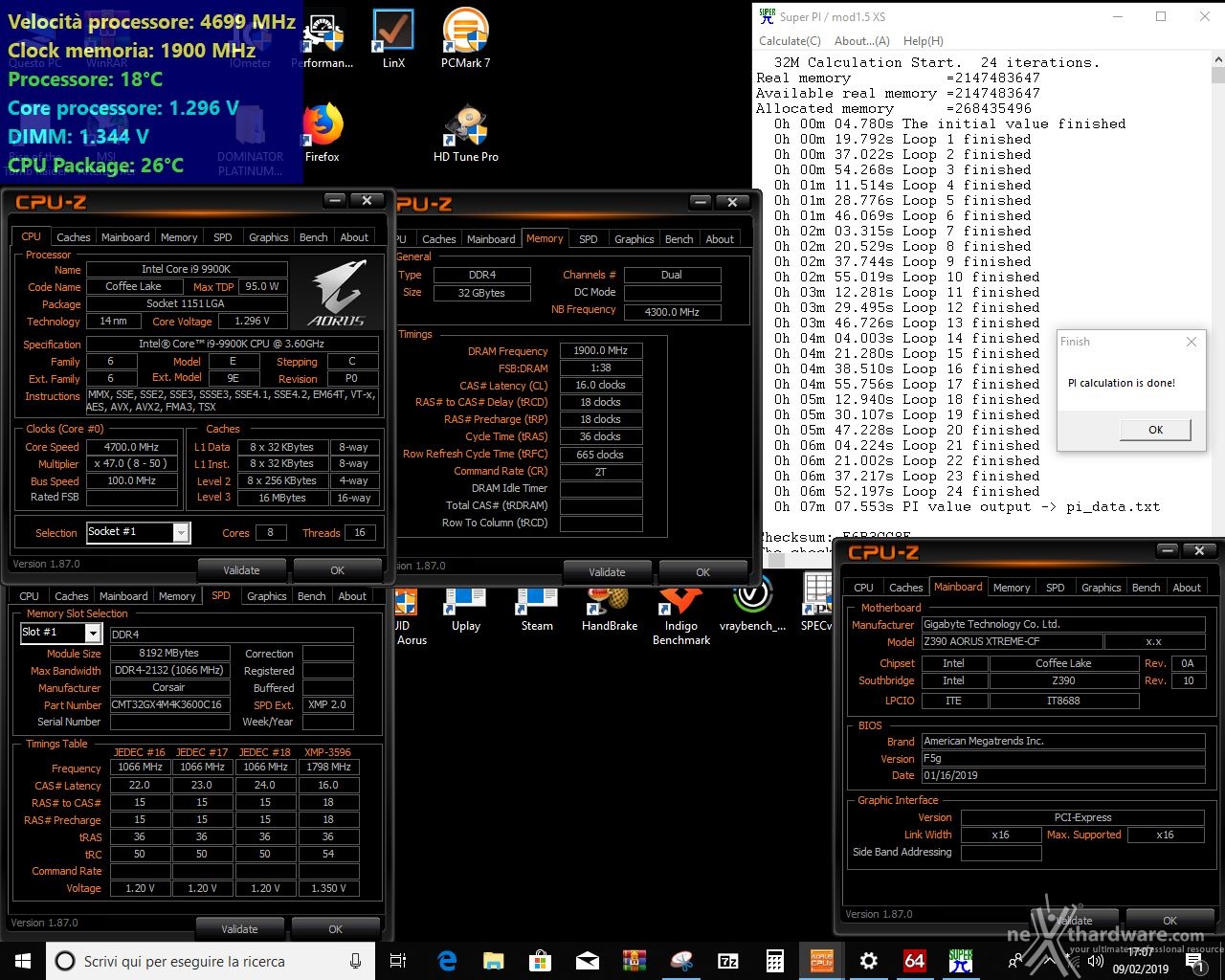Open the Firefox desktop shortcut
Viewport: 1225px width, 980px height.
pyautogui.click(x=323, y=132)
